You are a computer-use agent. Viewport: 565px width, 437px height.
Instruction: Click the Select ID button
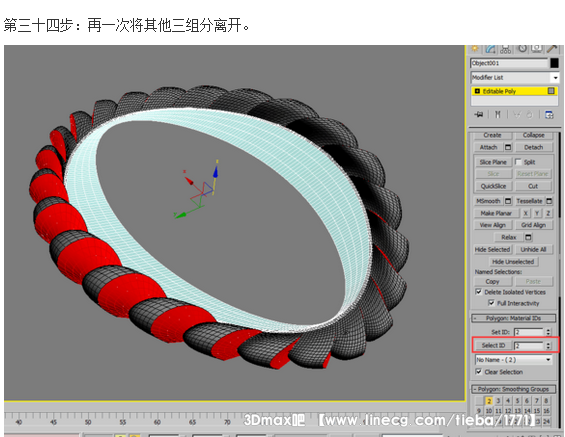coord(493,345)
